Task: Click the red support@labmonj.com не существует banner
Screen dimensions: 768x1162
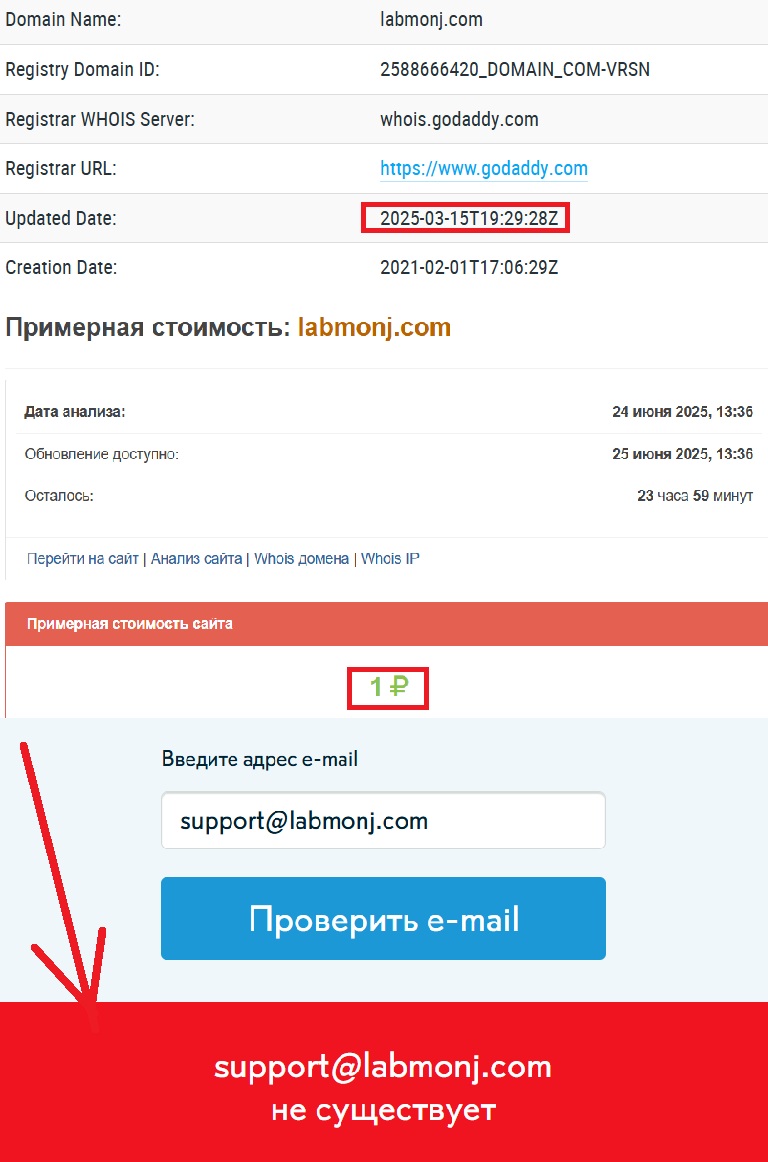Action: click(x=384, y=1082)
